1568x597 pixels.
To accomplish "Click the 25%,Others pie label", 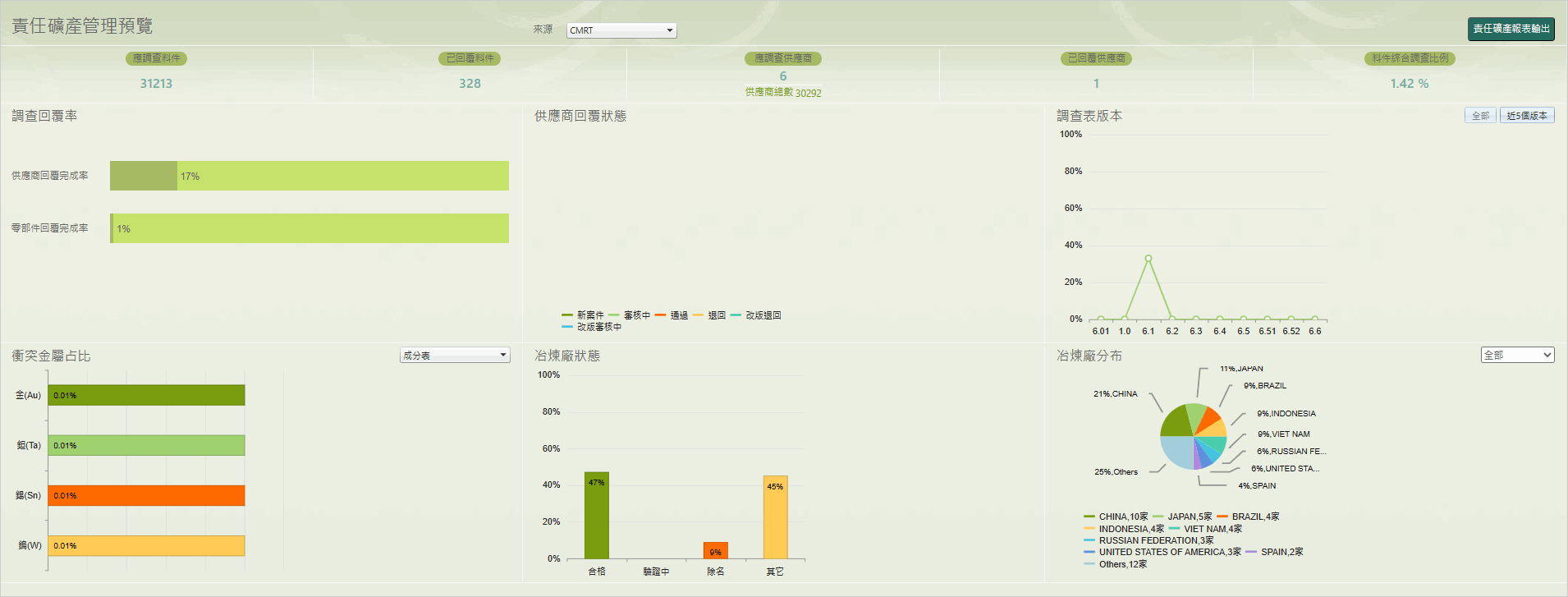I will (x=1116, y=472).
